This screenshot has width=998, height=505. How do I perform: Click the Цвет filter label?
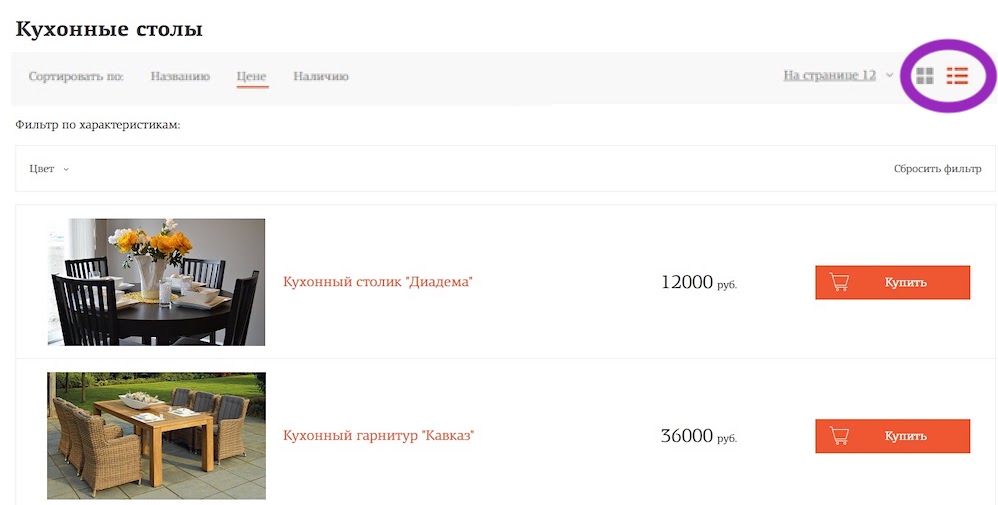pos(42,169)
